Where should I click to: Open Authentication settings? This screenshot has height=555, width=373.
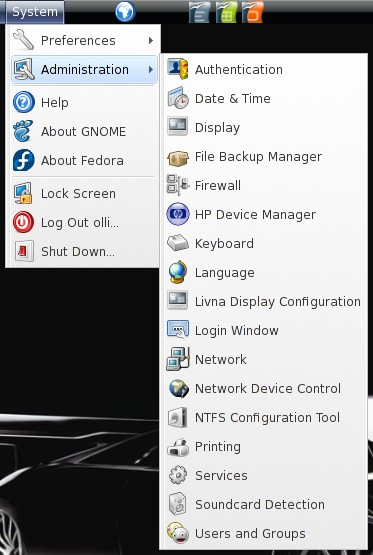264,69
